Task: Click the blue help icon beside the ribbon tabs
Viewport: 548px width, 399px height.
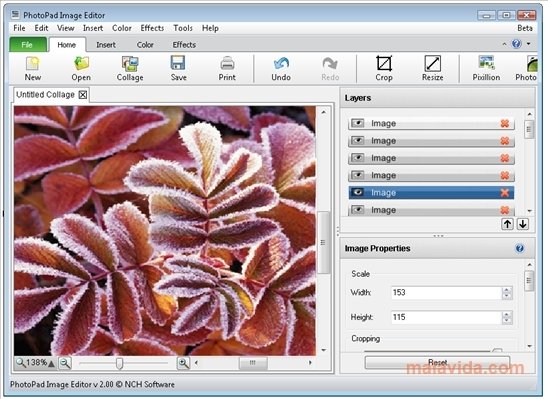Action: point(517,44)
